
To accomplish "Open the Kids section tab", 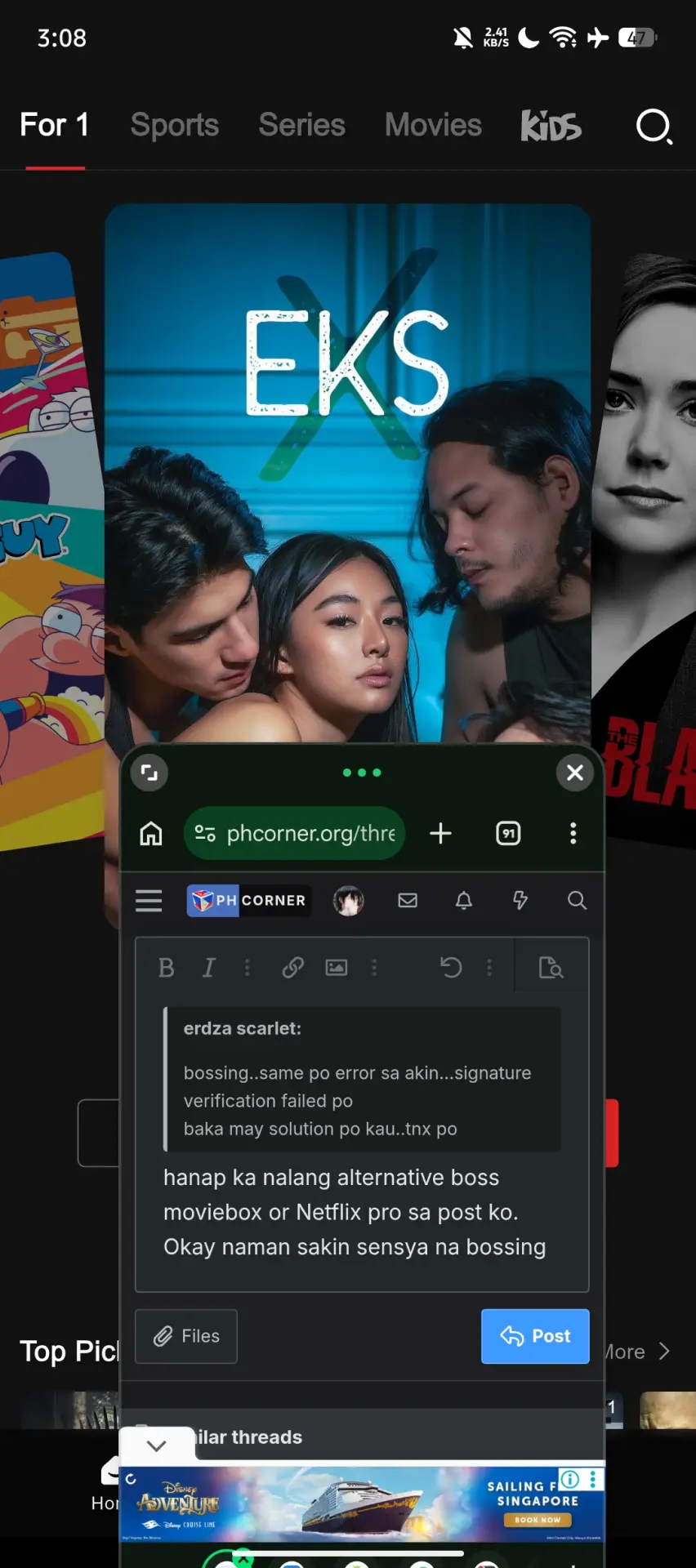I will [x=551, y=126].
